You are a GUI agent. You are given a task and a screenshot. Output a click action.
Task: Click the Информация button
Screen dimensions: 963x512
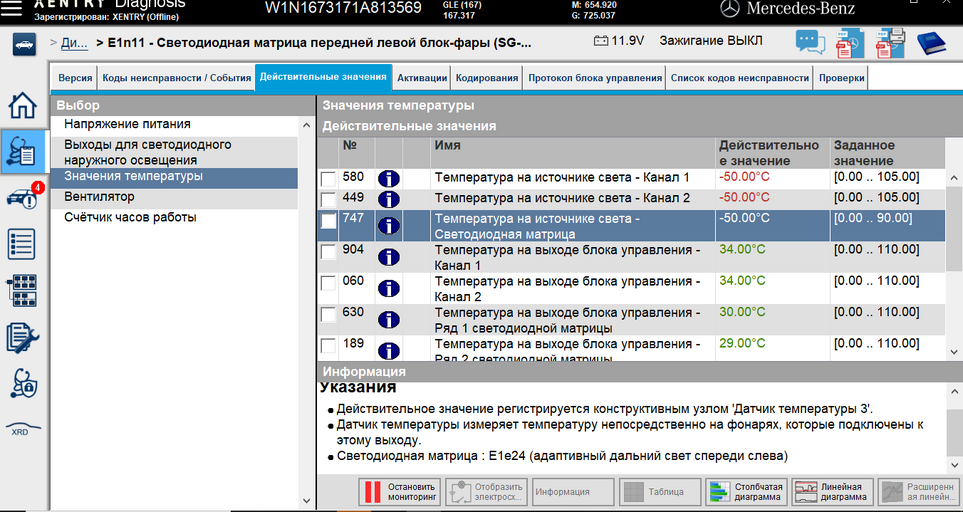(572, 492)
